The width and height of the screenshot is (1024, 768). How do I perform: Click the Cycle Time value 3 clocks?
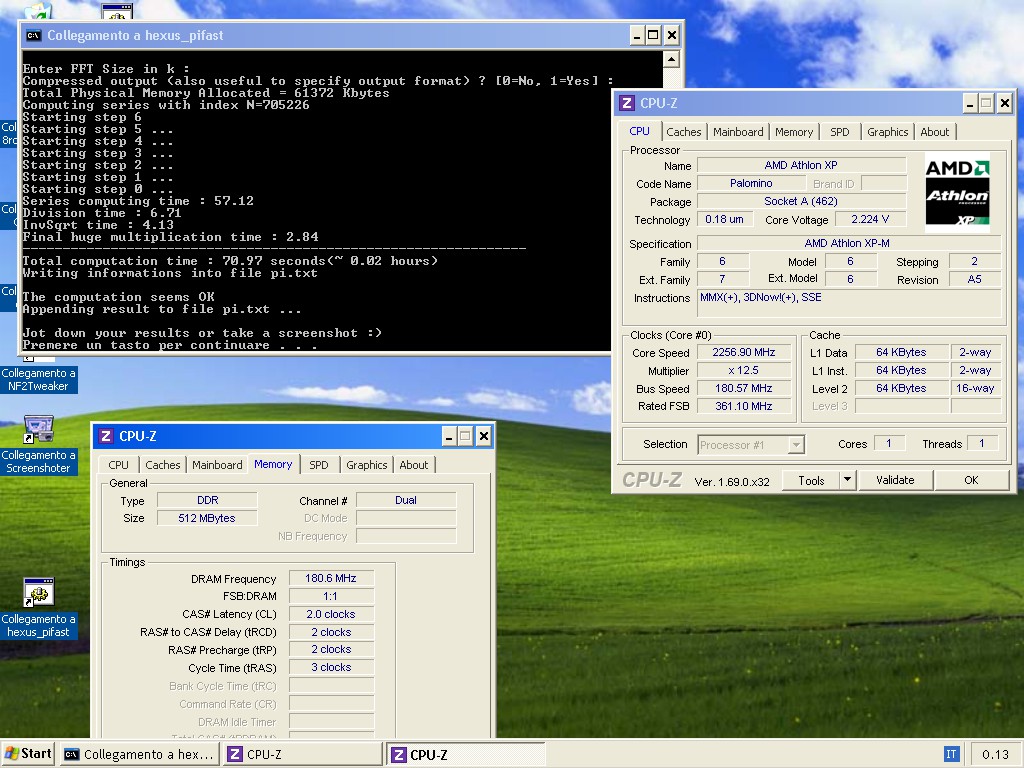coord(331,667)
